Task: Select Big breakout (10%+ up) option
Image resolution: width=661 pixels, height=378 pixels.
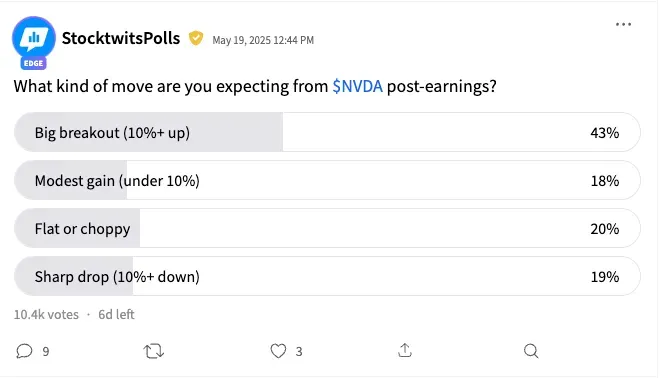Action: pyautogui.click(x=327, y=132)
